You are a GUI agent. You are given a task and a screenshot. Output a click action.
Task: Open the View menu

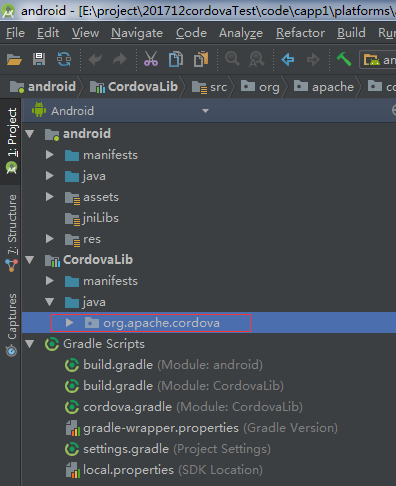click(x=86, y=33)
